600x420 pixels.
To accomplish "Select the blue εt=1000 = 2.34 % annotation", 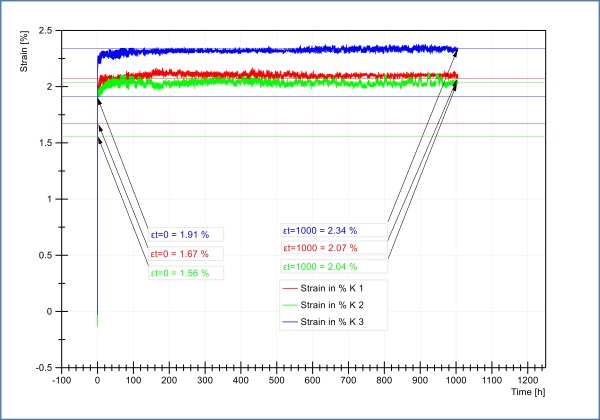I will pyautogui.click(x=321, y=231).
